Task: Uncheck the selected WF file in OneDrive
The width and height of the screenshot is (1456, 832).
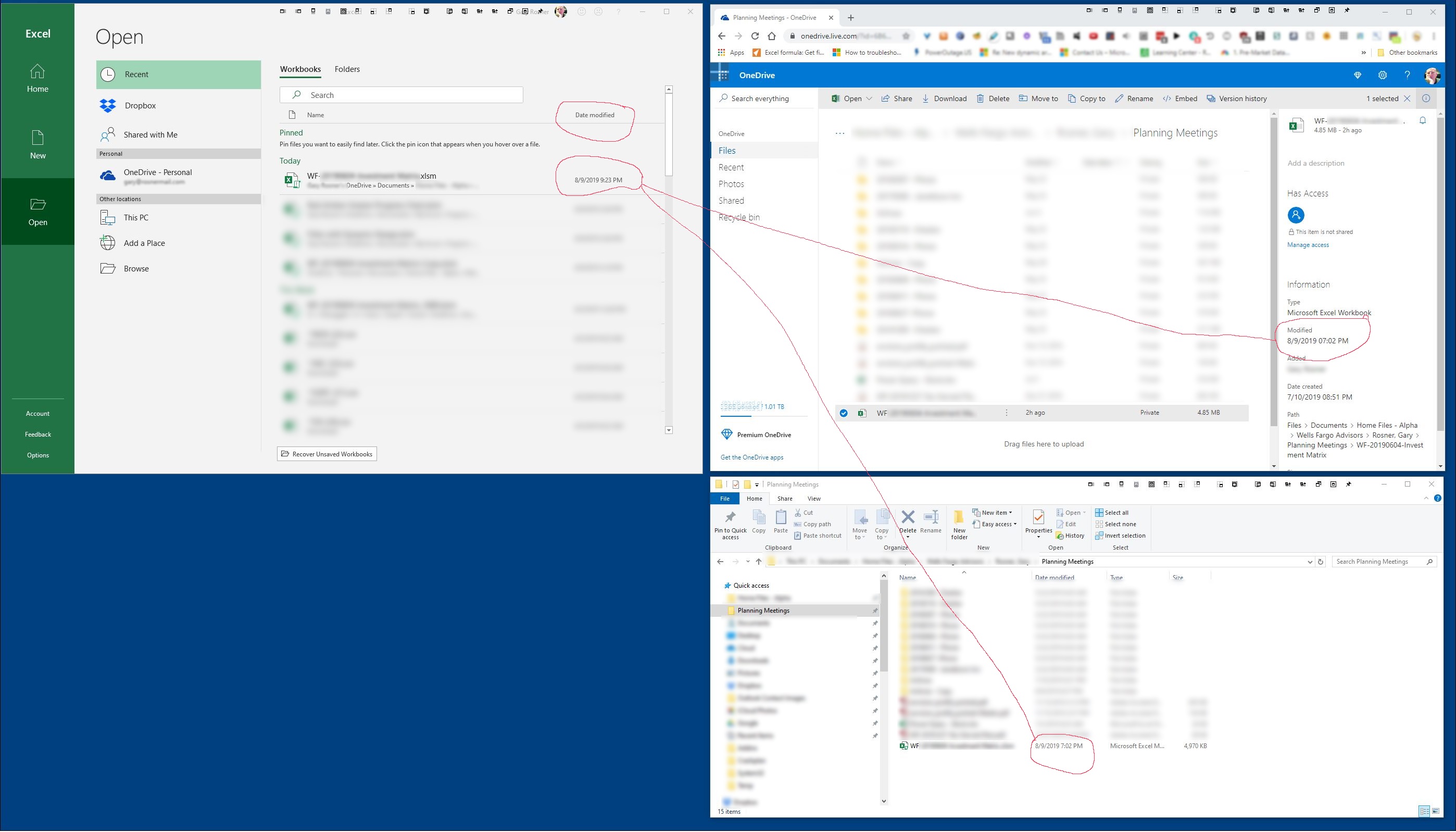Action: [x=843, y=413]
